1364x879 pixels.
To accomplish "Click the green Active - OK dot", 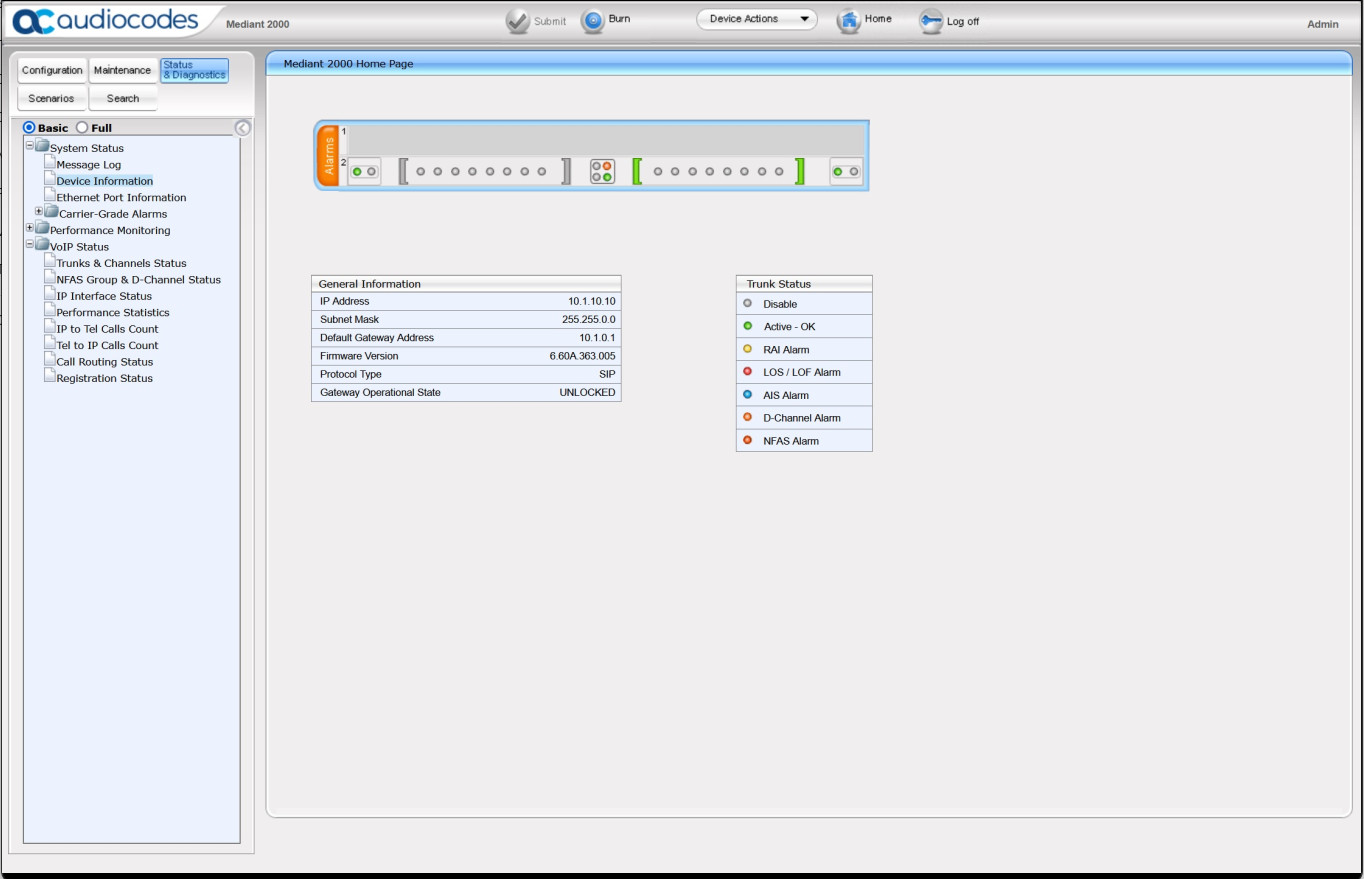I will coord(747,326).
